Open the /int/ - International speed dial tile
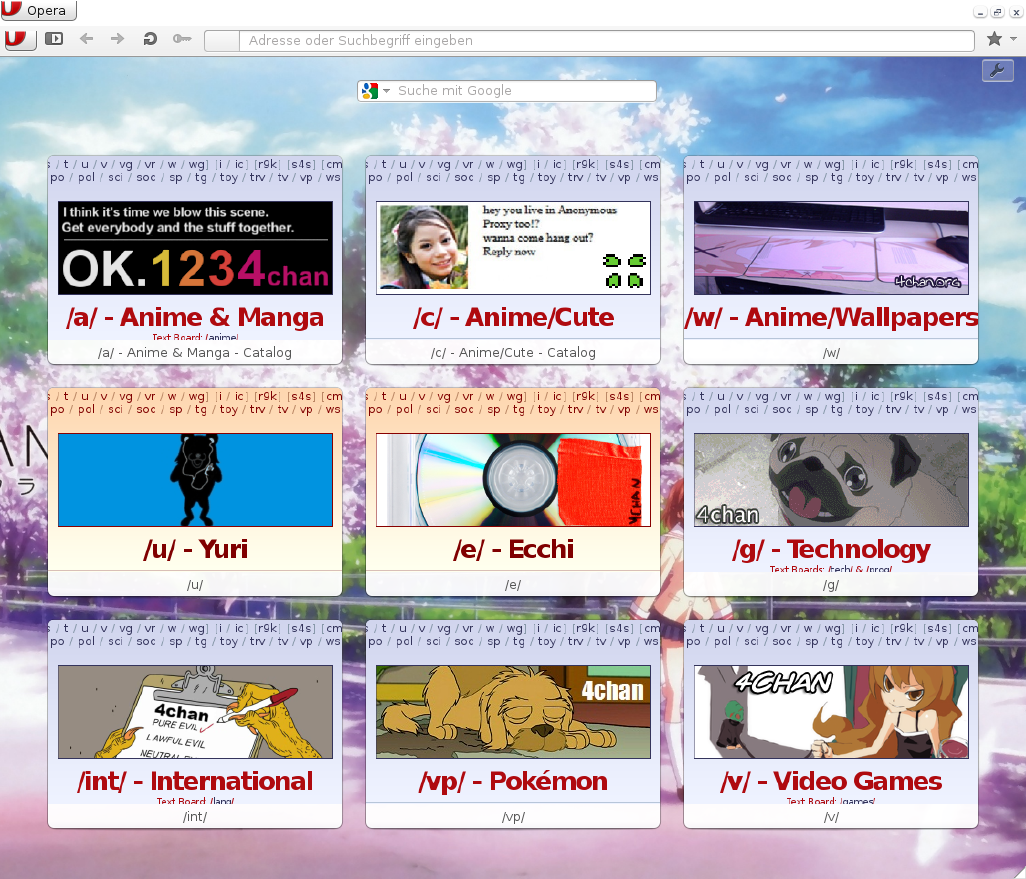This screenshot has height=879, width=1026. (195, 725)
